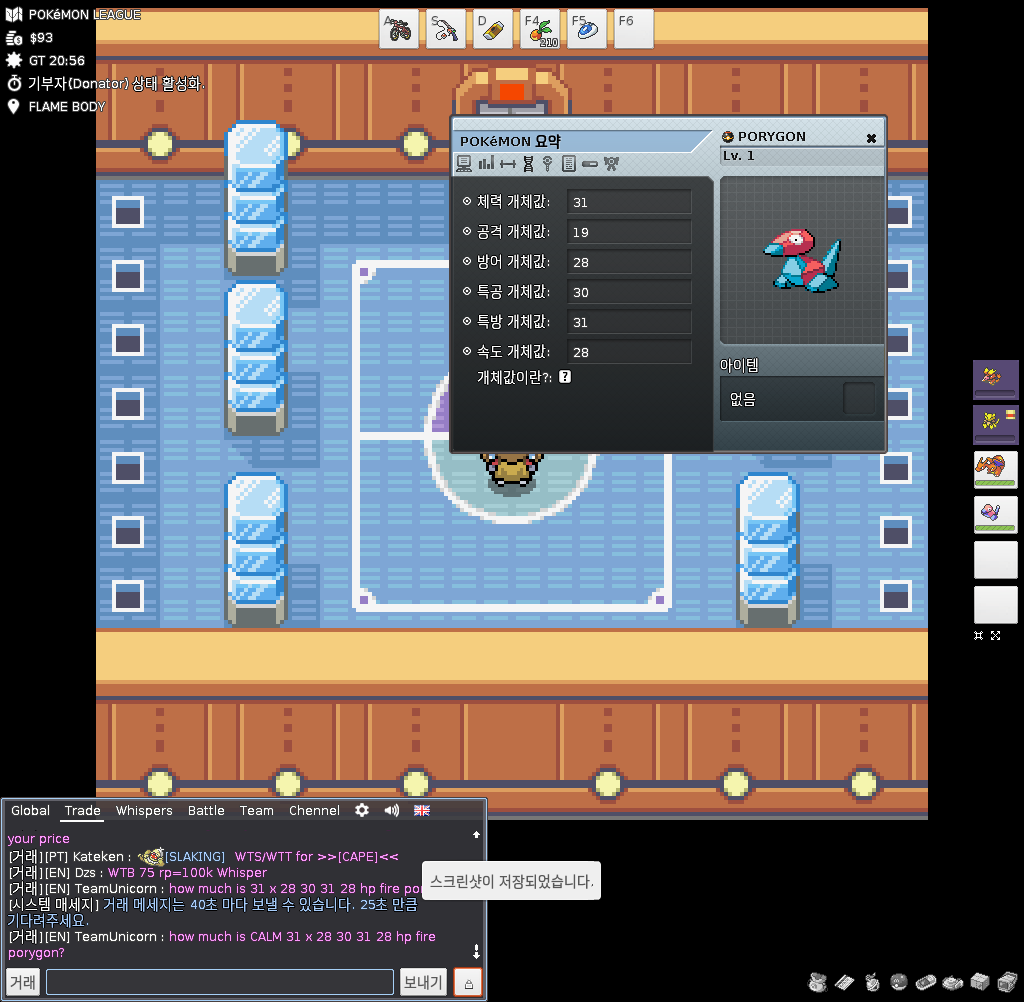Open chat language flag selector
1024x1002 pixels.
422,810
